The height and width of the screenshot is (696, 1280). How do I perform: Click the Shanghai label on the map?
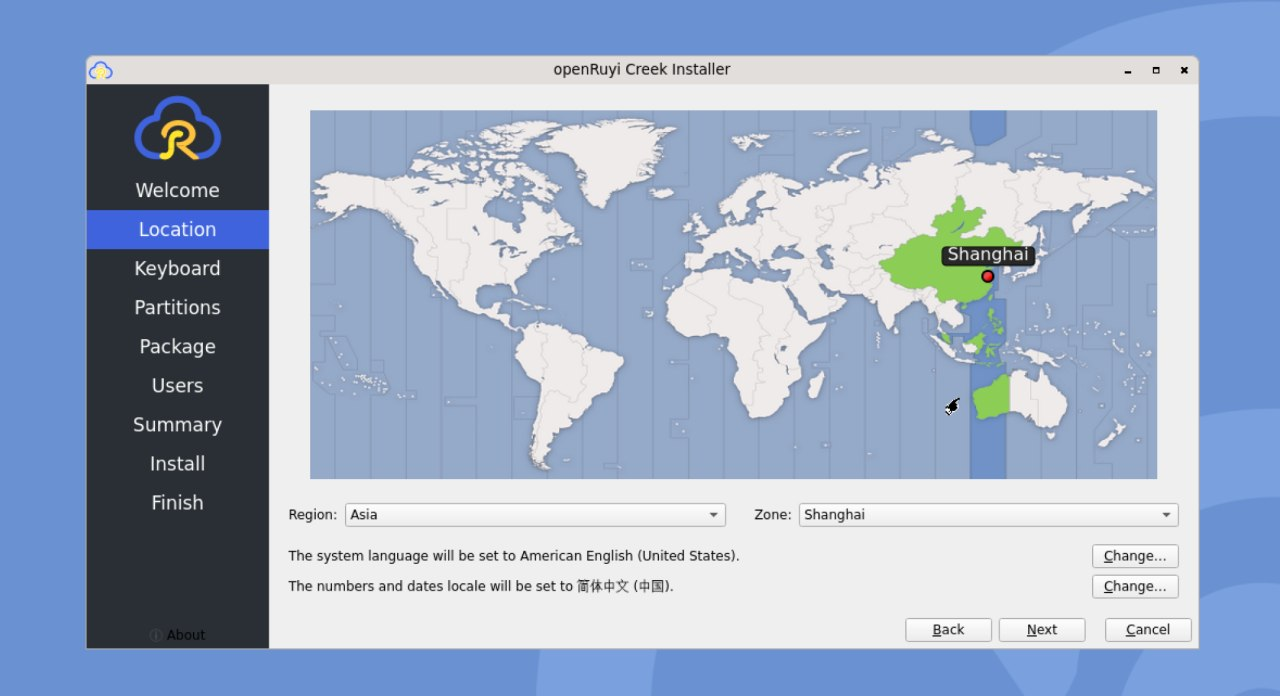987,254
